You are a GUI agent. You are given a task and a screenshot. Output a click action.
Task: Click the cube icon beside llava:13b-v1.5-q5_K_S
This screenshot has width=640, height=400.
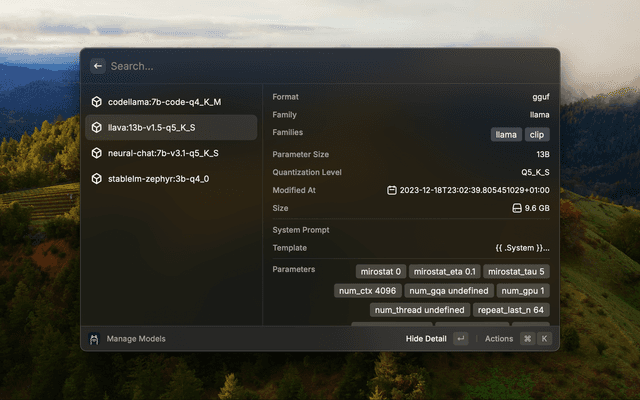pyautogui.click(x=96, y=128)
